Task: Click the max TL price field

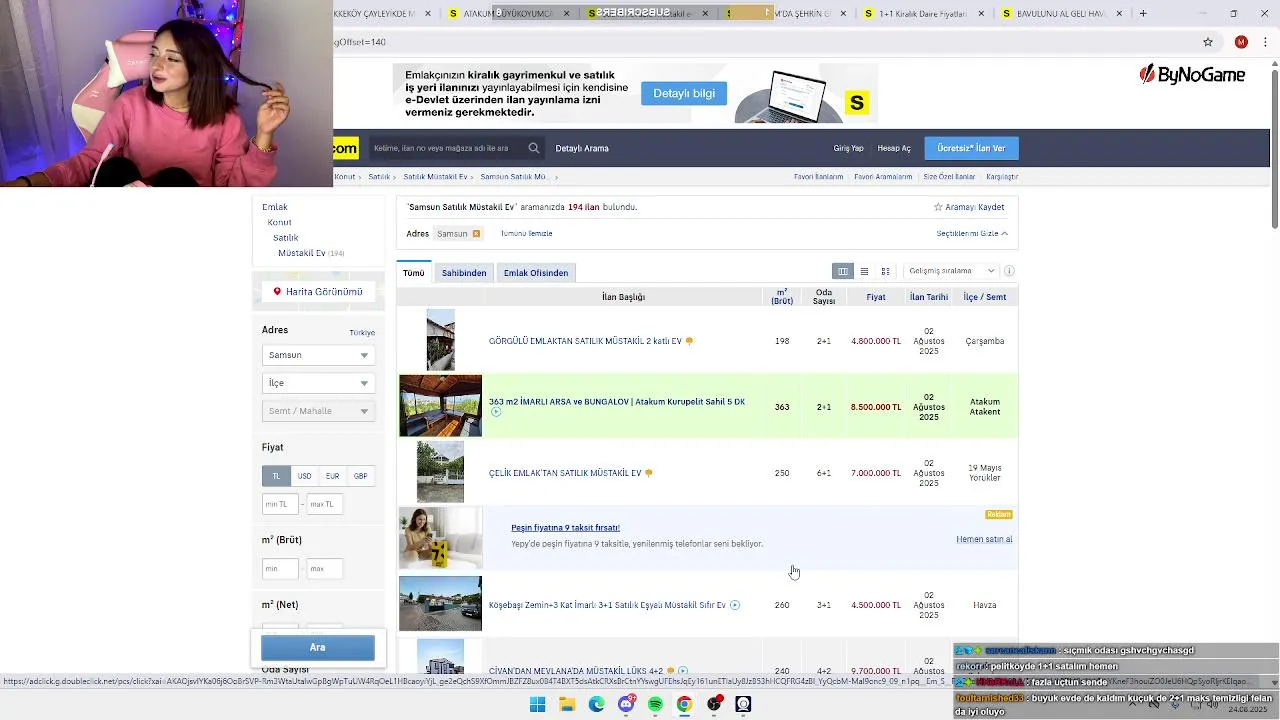Action: tap(325, 504)
